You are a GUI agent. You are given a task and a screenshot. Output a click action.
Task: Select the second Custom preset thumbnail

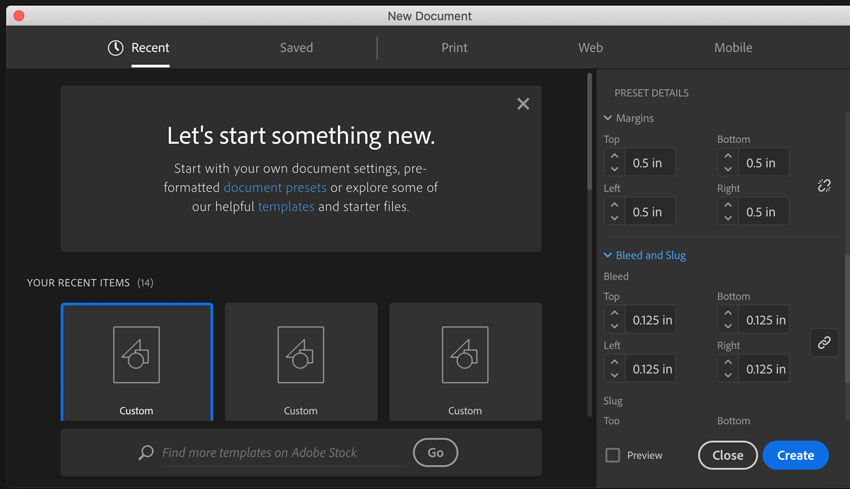tap(301, 362)
